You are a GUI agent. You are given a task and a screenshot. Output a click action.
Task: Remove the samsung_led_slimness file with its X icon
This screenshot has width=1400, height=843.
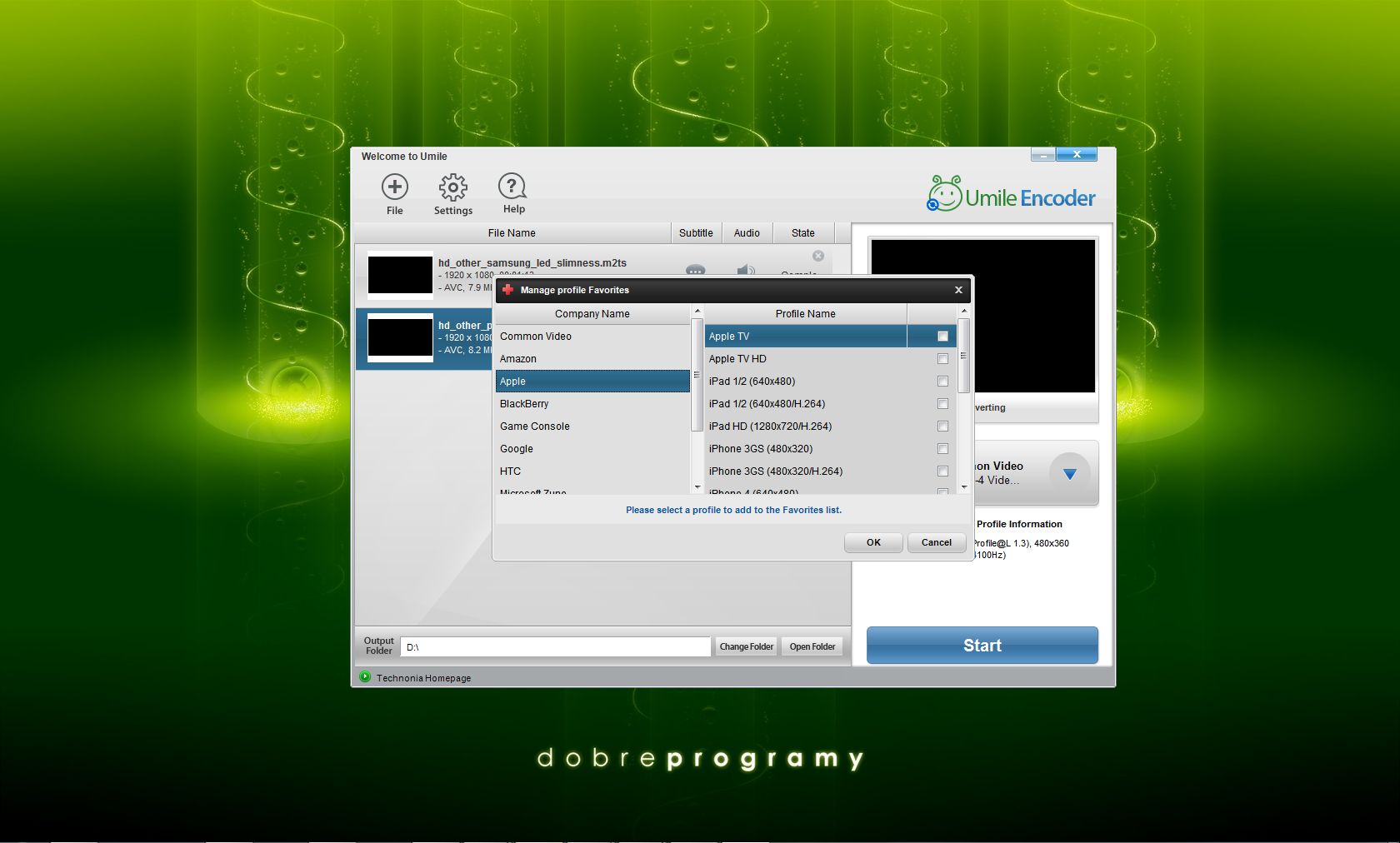tap(818, 256)
